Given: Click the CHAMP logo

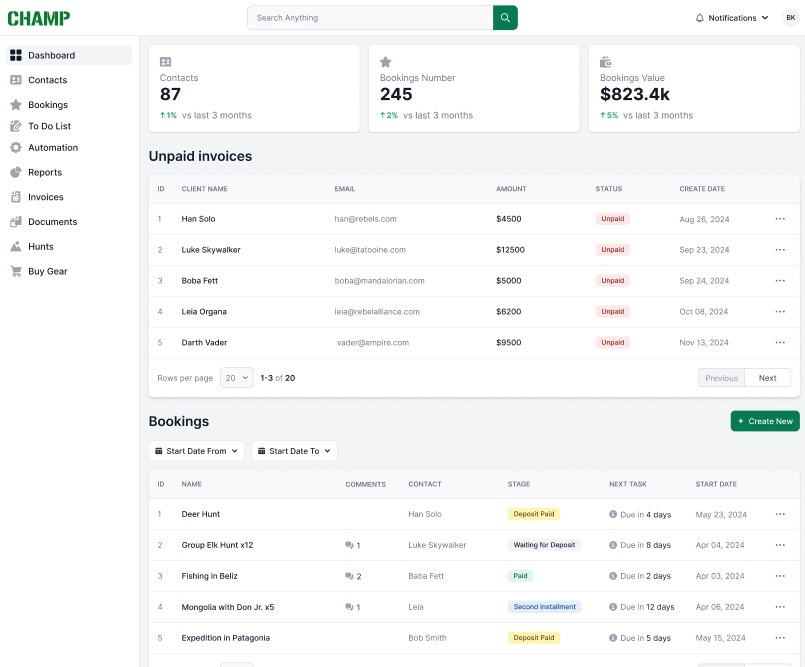Looking at the screenshot, I should (x=39, y=18).
